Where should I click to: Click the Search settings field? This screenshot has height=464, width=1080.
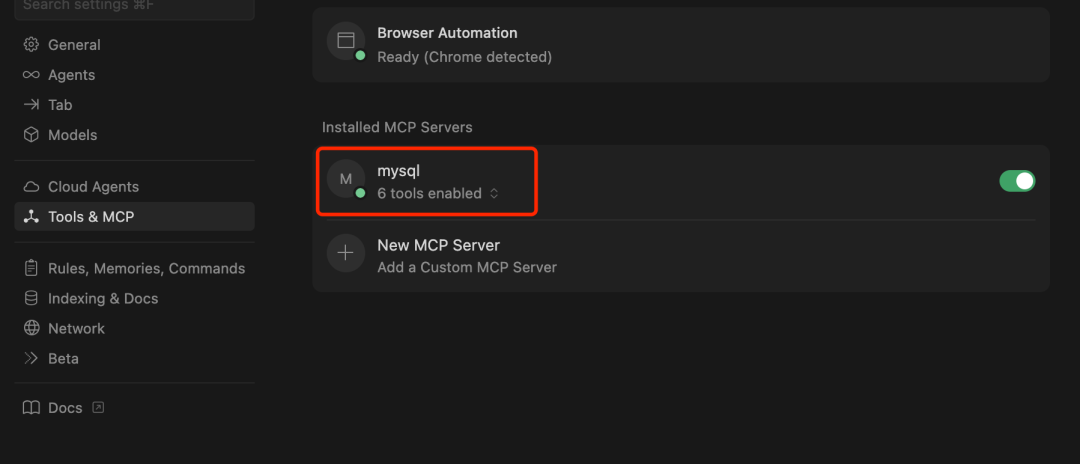point(134,8)
